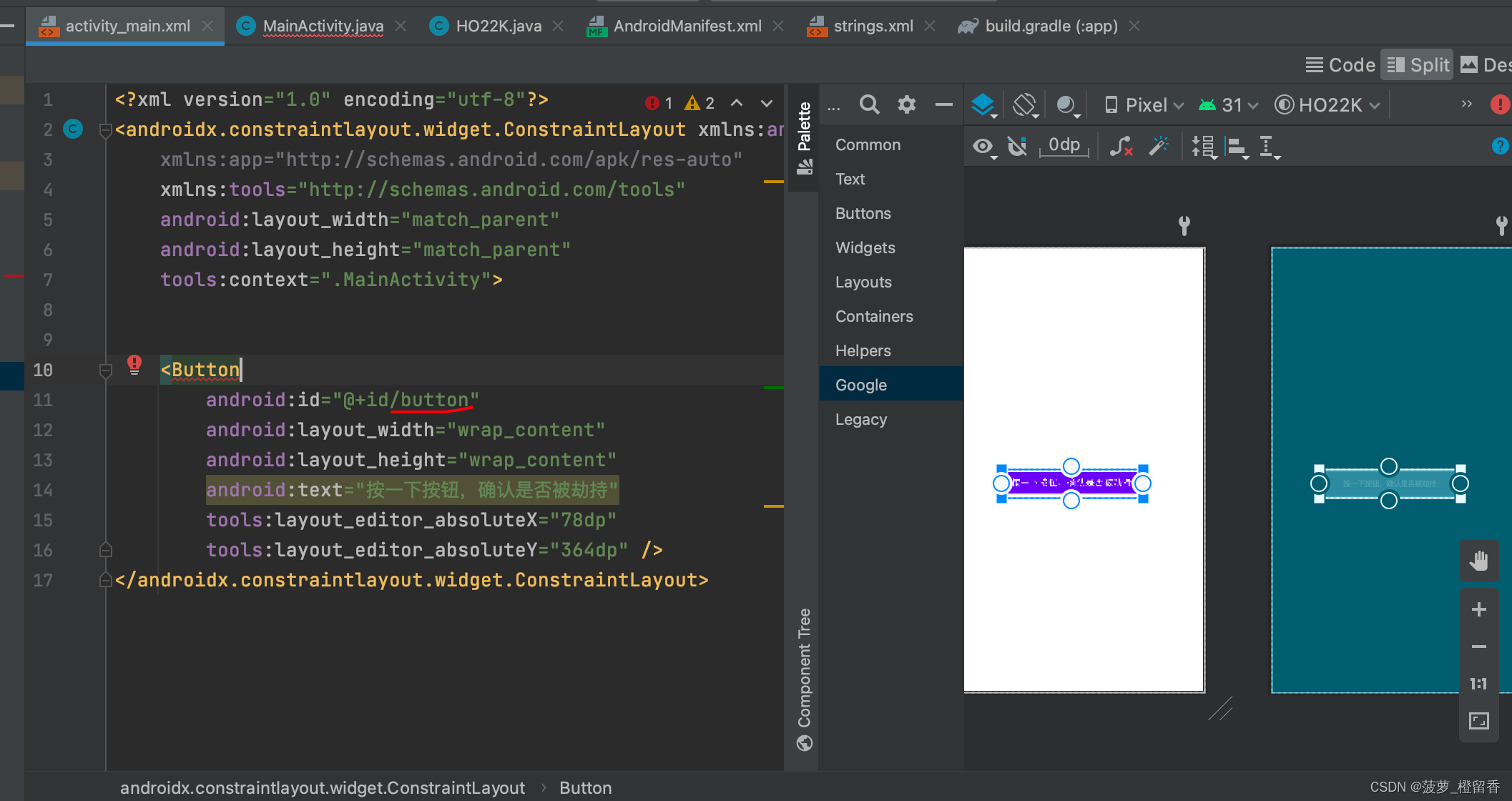Screen dimensions: 1512x801
Task: Click the Infer Constraints magic wand
Action: [x=1158, y=147]
